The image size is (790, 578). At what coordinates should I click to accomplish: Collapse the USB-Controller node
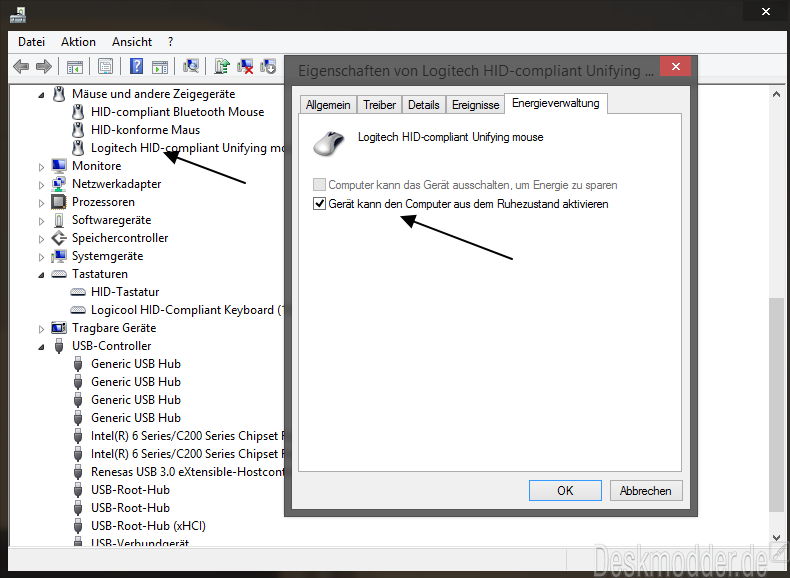[x=41, y=347]
